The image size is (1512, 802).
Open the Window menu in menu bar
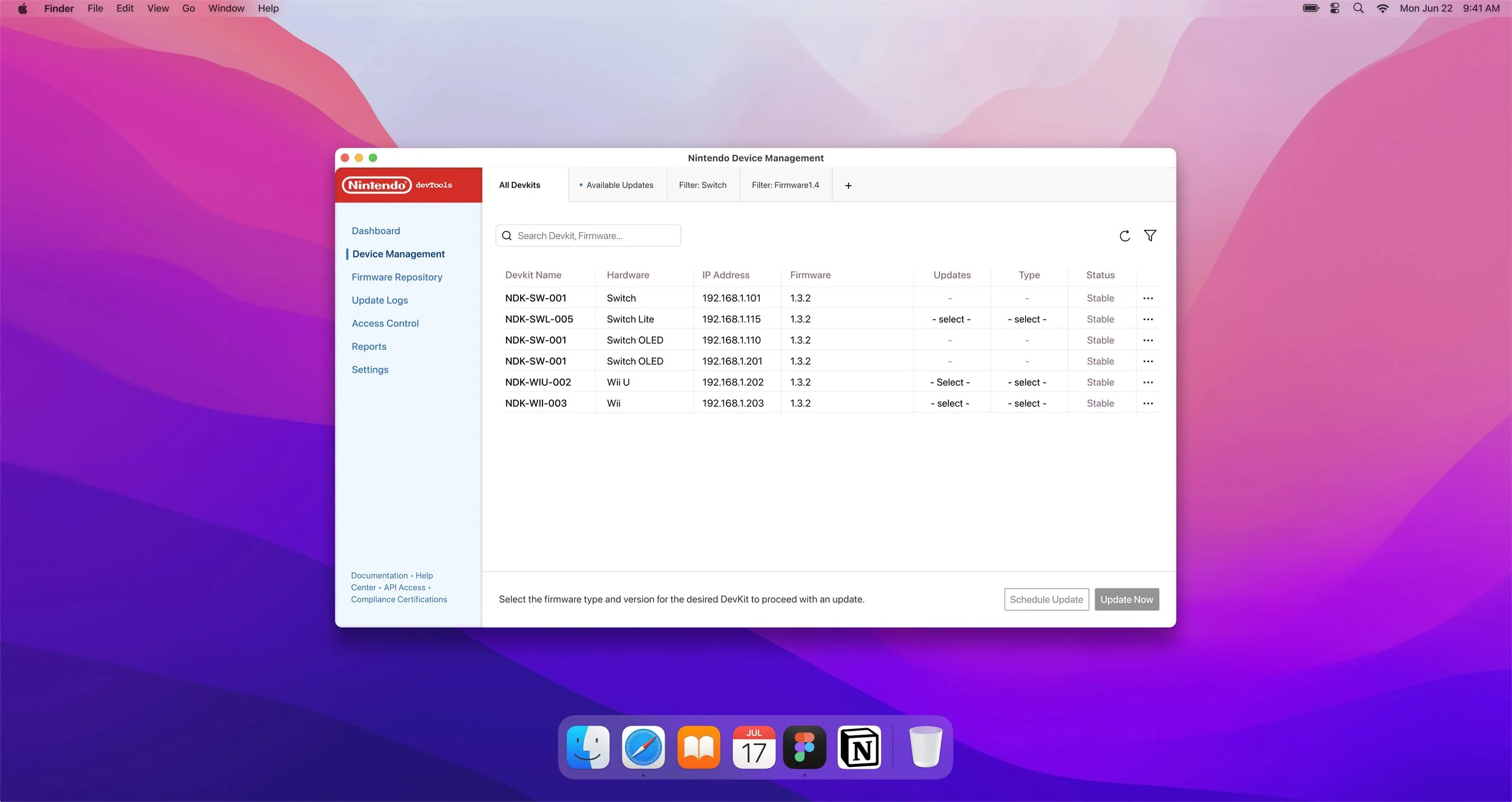click(x=226, y=8)
